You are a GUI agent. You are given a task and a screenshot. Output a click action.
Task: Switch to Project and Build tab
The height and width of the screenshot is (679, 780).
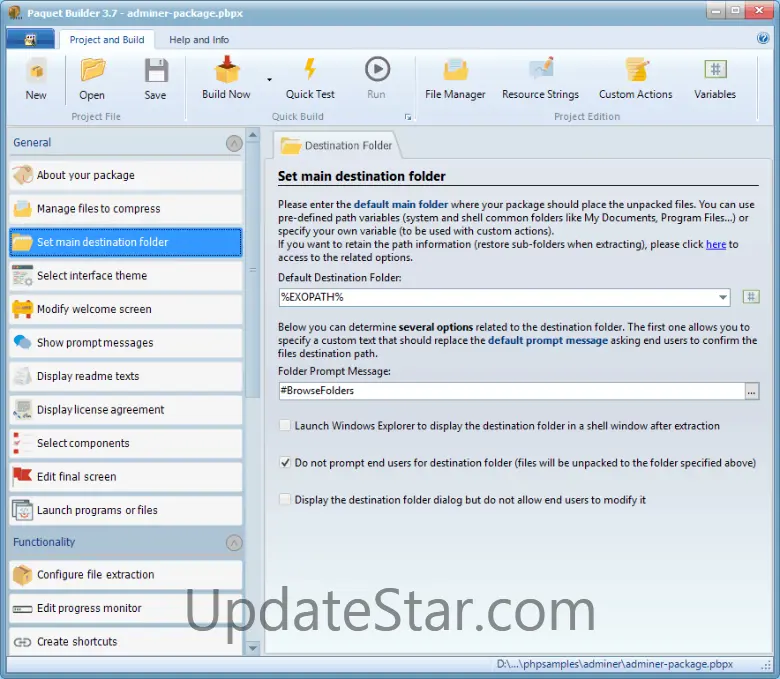[106, 40]
